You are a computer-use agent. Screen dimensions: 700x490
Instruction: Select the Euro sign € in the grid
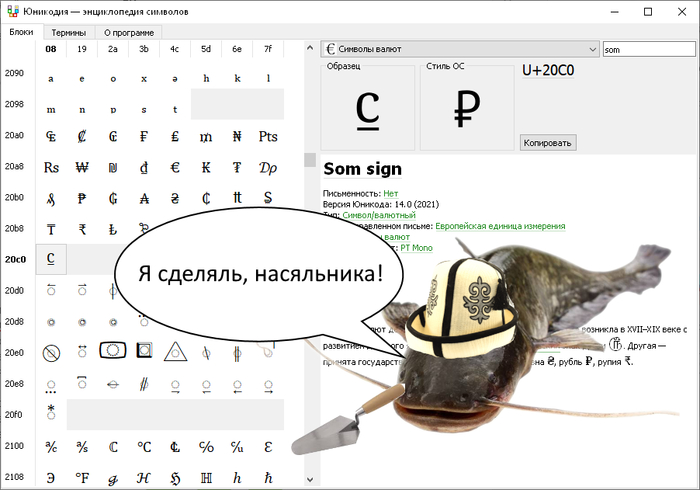(175, 167)
